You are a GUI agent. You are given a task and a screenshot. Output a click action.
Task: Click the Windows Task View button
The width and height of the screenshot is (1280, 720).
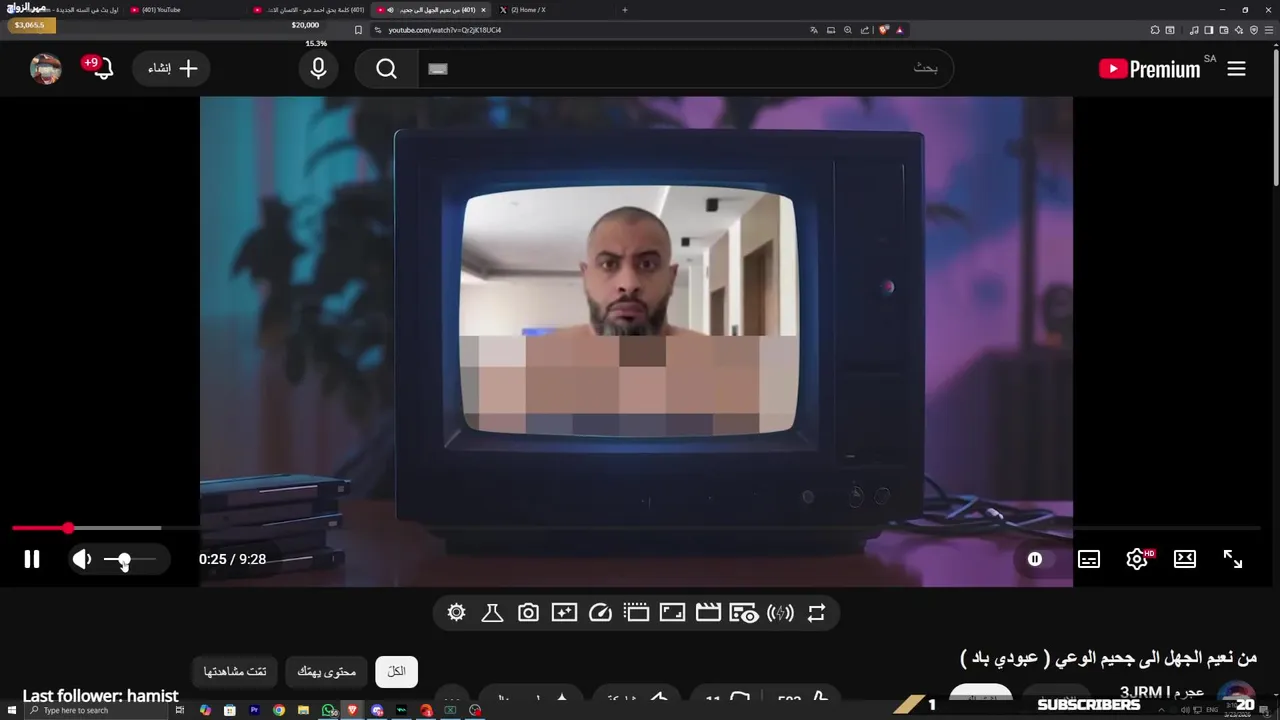click(x=180, y=710)
